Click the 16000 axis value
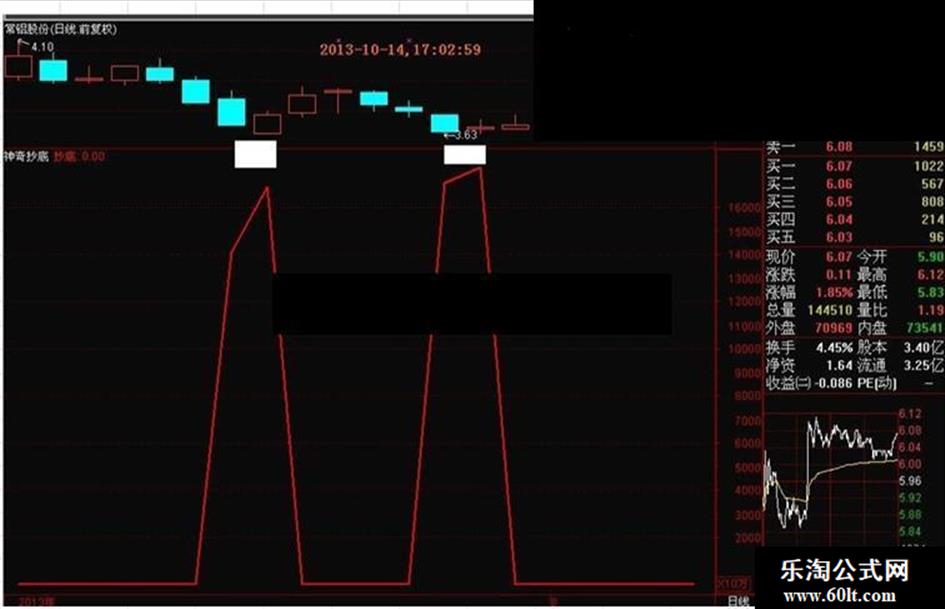 click(x=745, y=207)
